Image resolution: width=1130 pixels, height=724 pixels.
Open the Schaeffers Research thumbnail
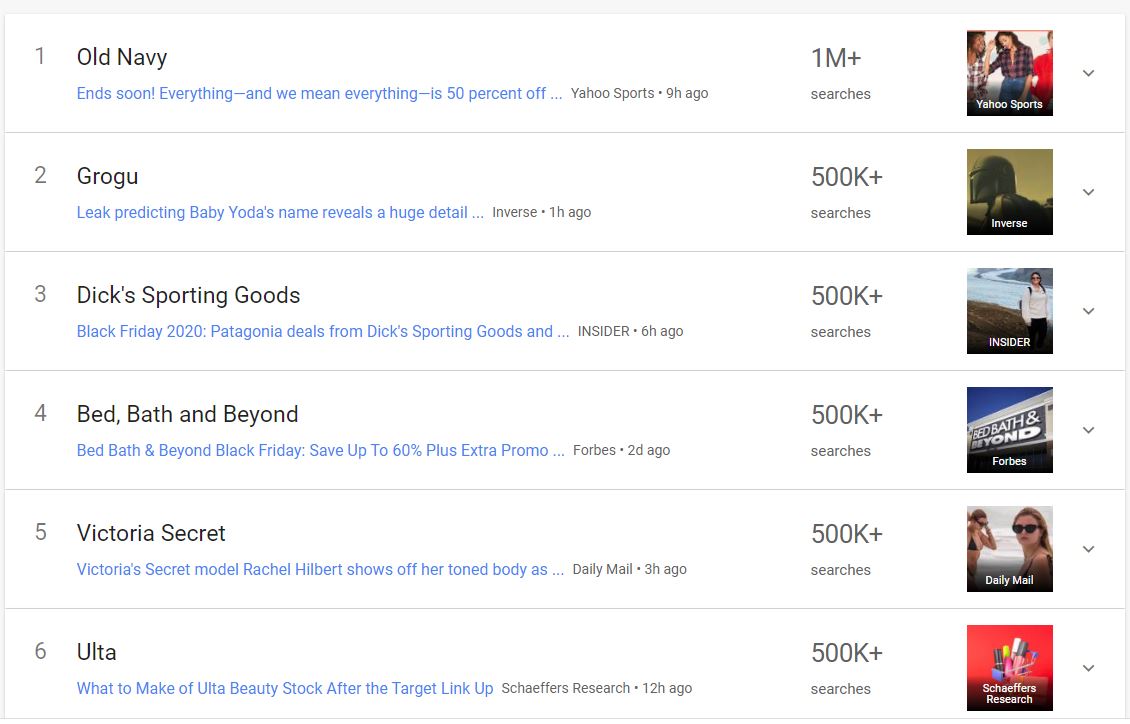tap(1009, 667)
